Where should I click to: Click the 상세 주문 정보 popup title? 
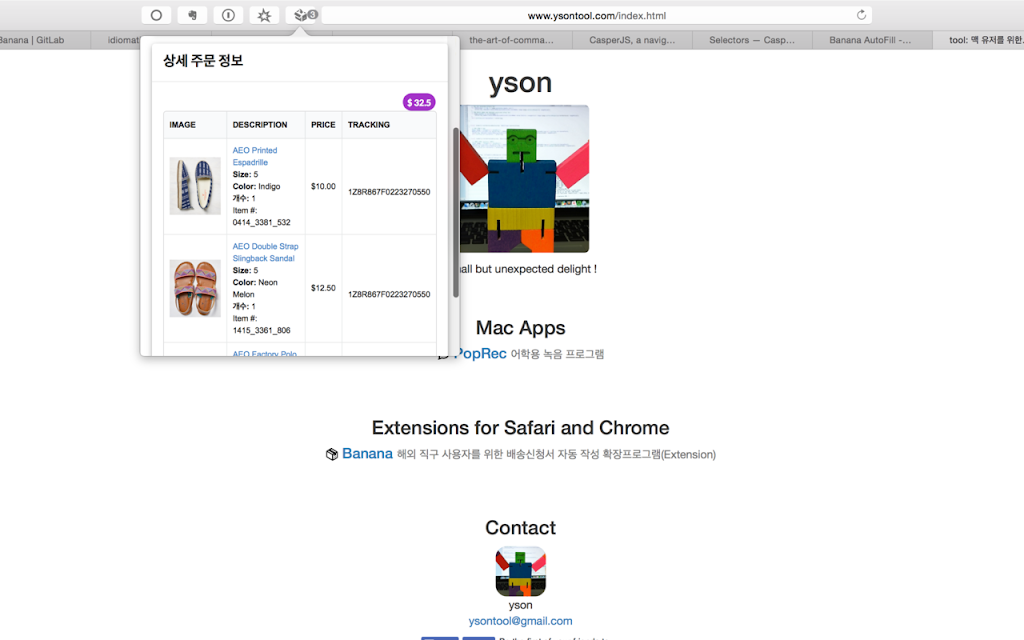(x=203, y=61)
